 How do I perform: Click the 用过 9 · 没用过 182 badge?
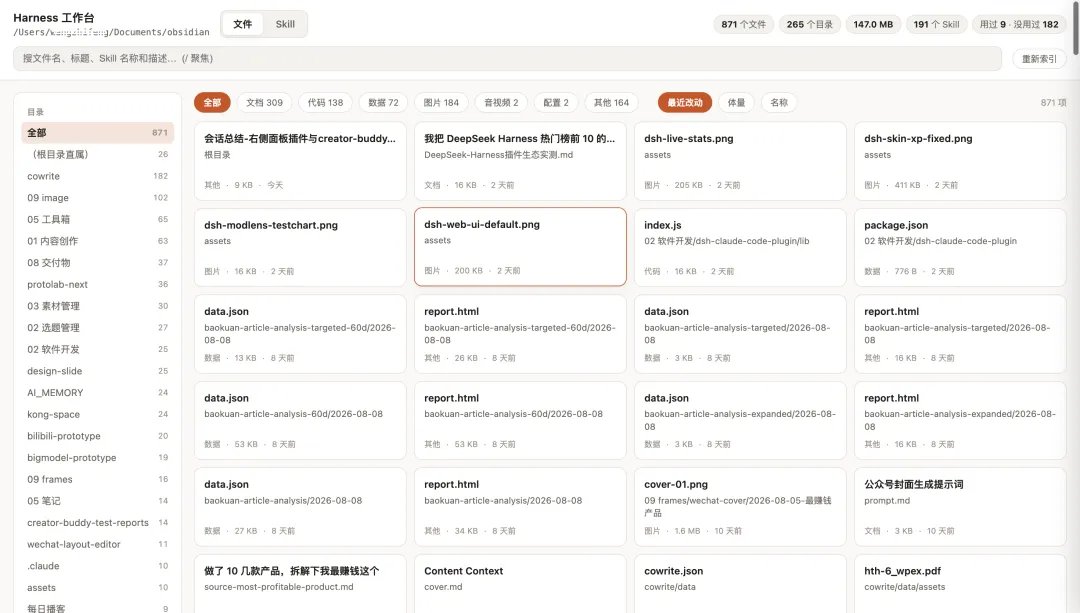tap(1019, 24)
